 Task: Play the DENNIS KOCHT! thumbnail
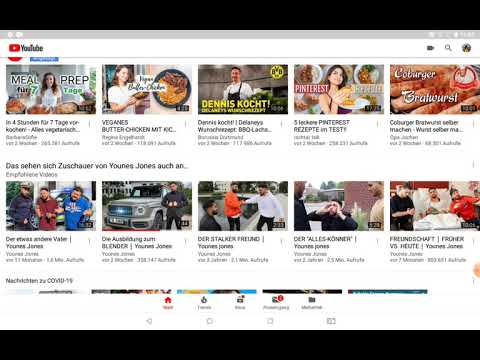click(x=243, y=89)
